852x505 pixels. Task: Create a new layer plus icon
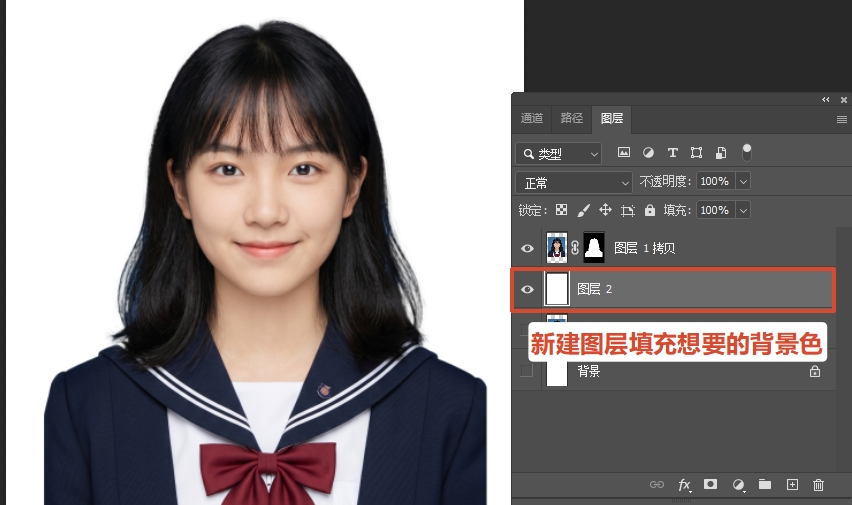[x=792, y=484]
